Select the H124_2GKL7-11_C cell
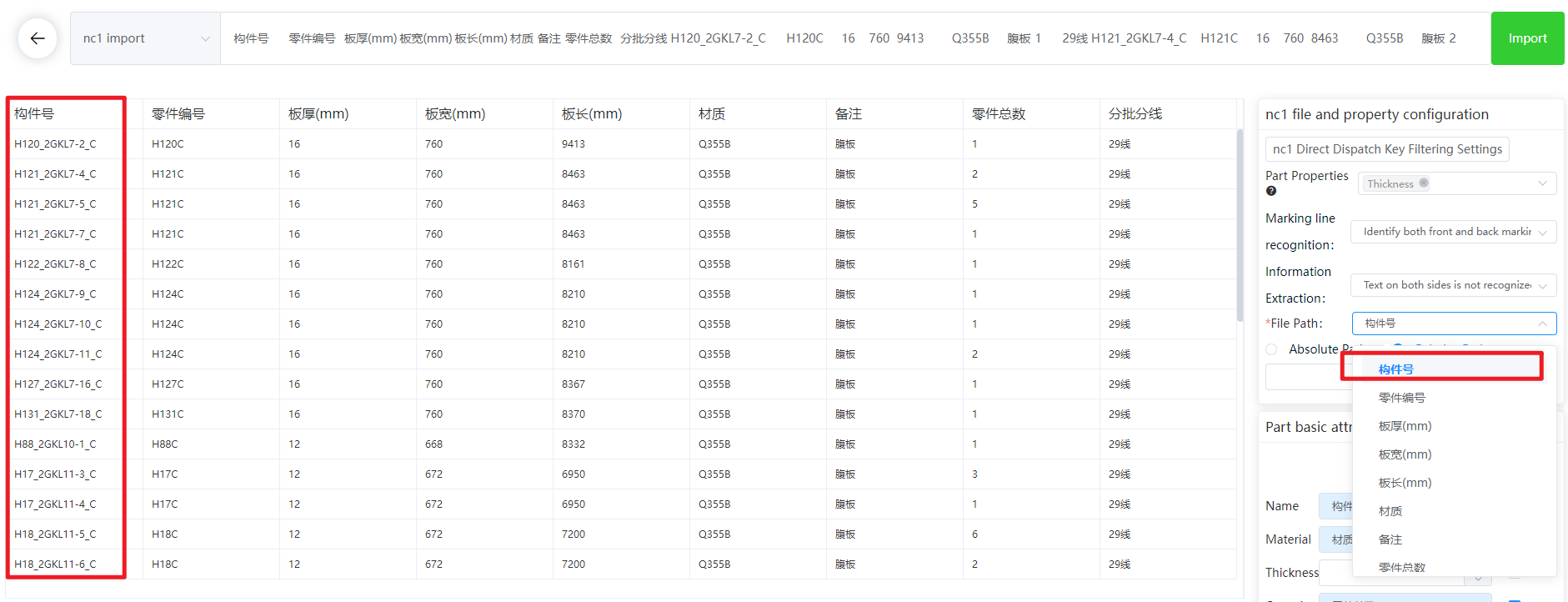This screenshot has width=1568, height=602. coord(74,354)
